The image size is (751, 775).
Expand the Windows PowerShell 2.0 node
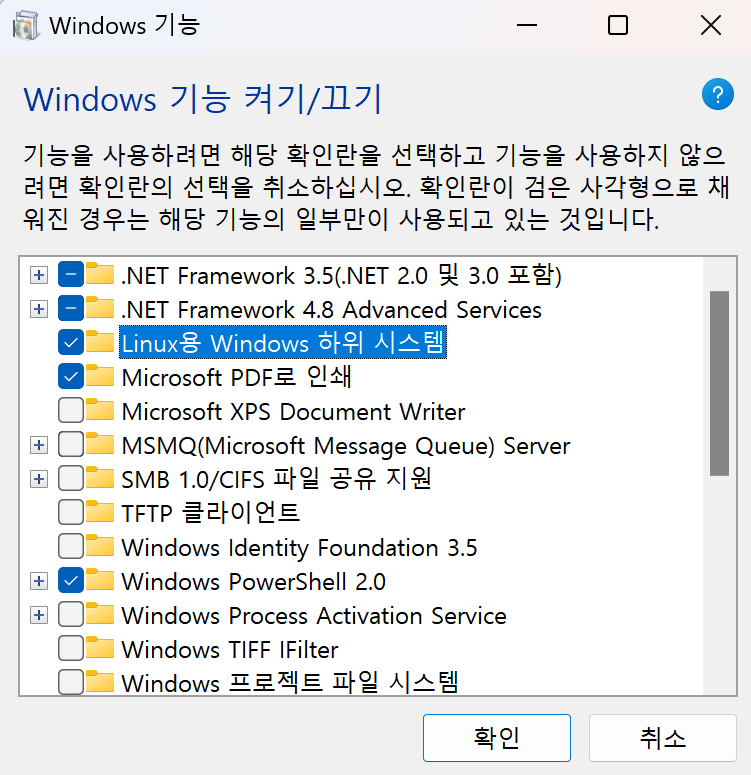(x=39, y=581)
